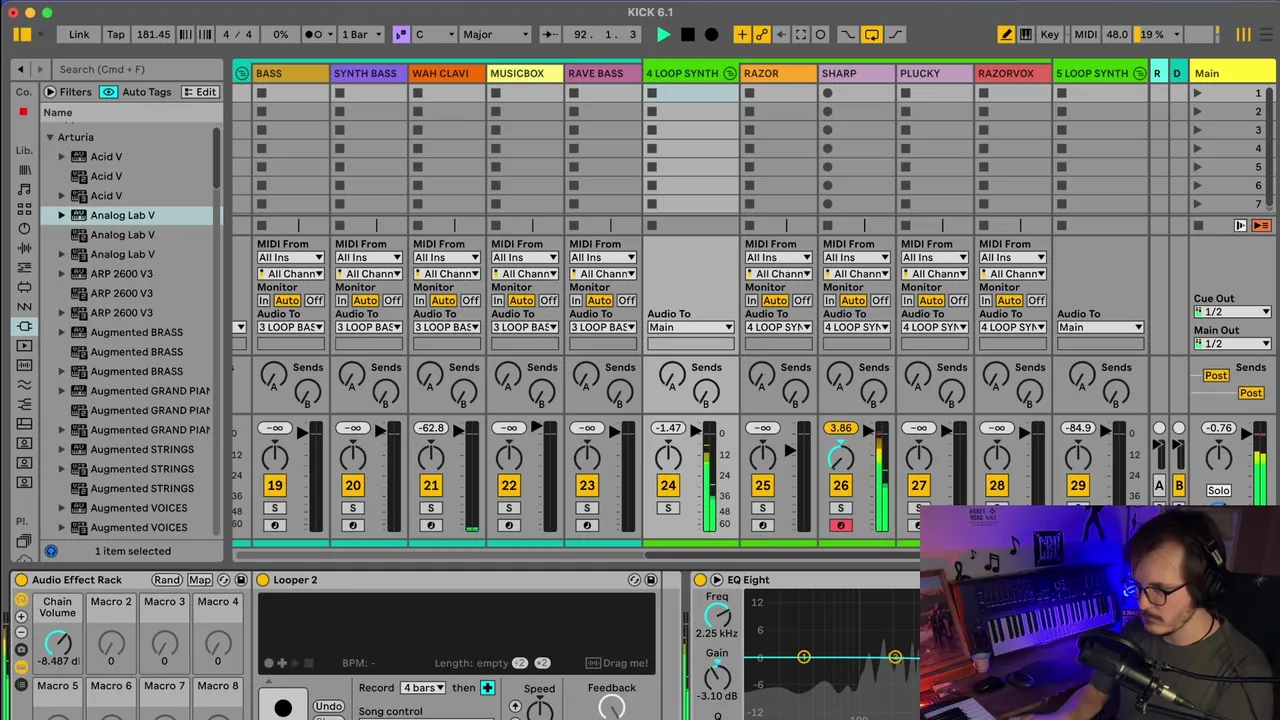Toggle Draw Mode pencil icon
This screenshot has width=1280, height=720.
point(1006,34)
